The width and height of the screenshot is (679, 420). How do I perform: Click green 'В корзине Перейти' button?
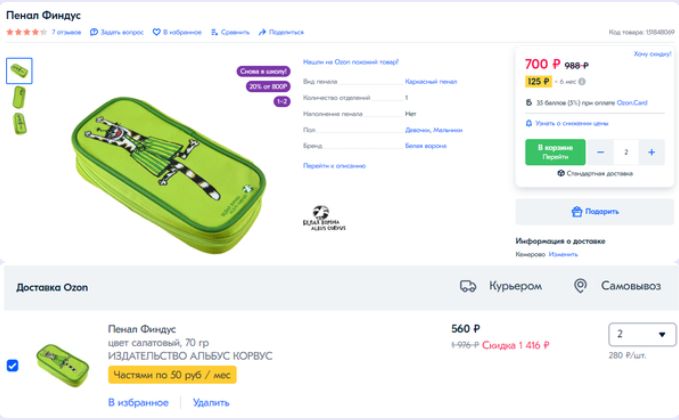pos(555,152)
